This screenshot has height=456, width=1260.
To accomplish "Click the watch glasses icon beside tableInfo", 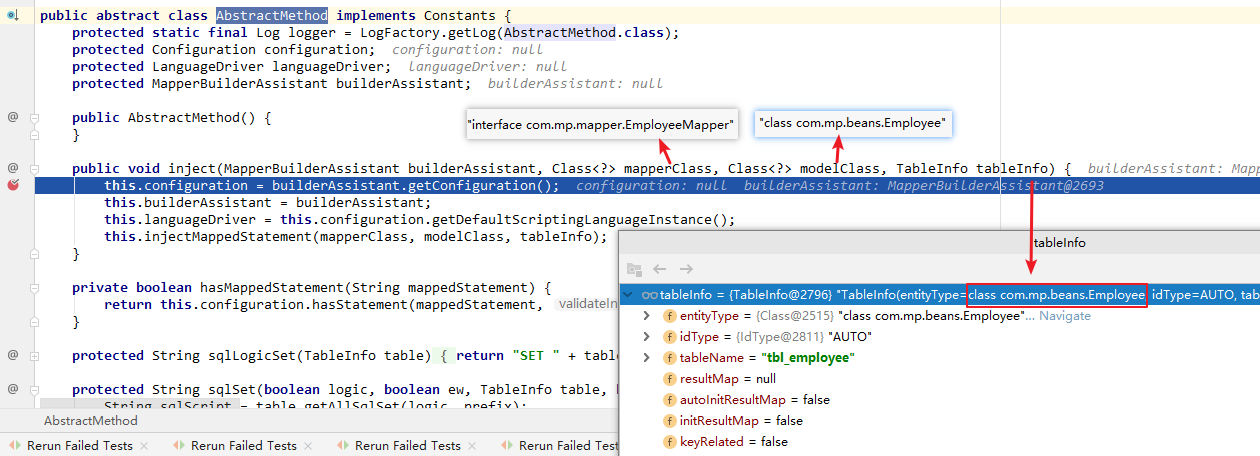I will tap(649, 295).
